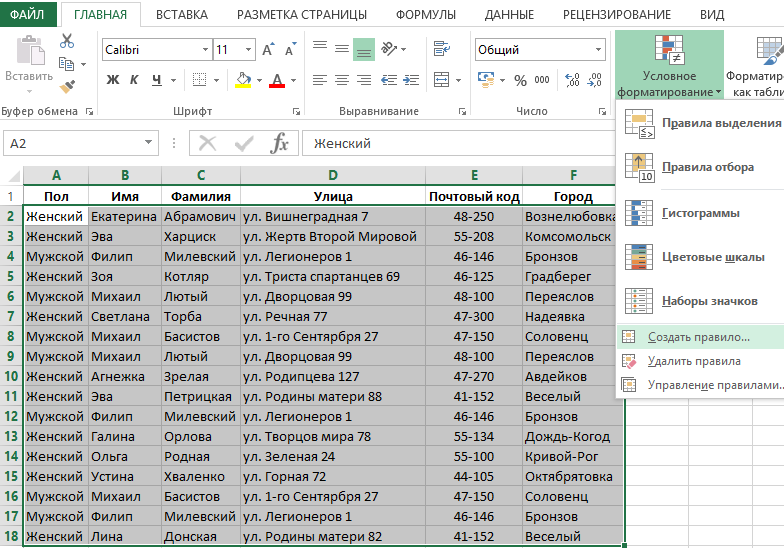
Task: Switch to the ВСТАВКА ribbon tab
Action: click(182, 15)
